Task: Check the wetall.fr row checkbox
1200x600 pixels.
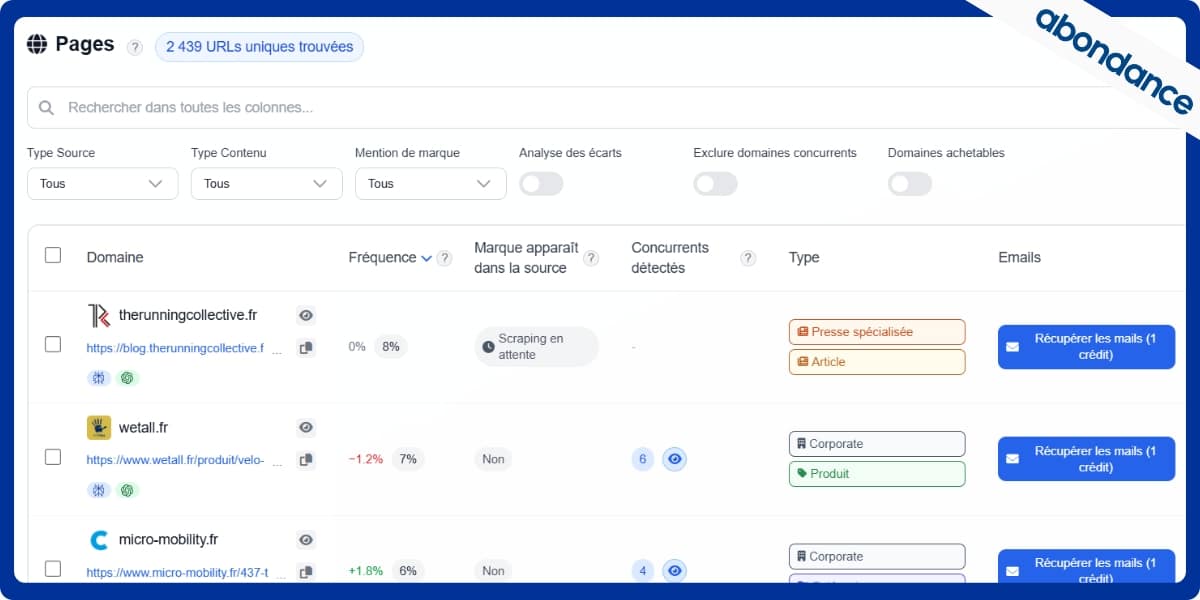Action: (53, 458)
